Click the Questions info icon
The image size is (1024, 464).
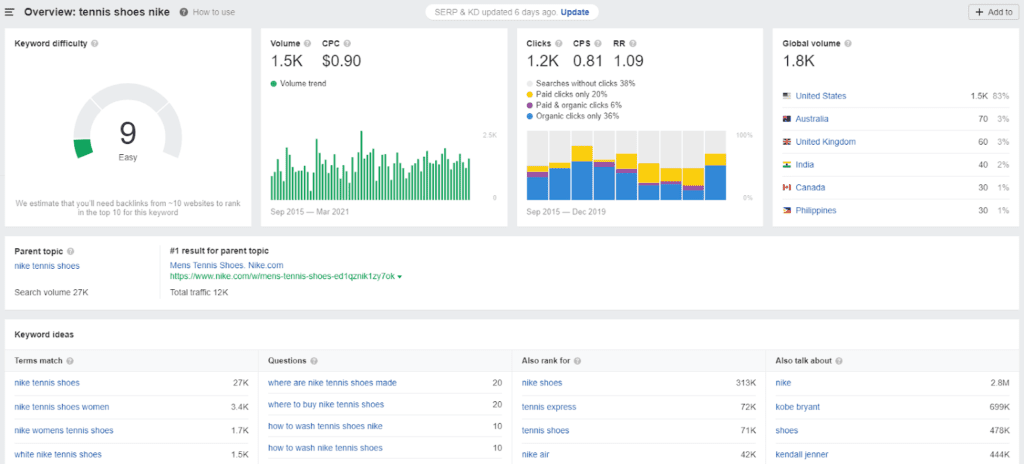314,361
